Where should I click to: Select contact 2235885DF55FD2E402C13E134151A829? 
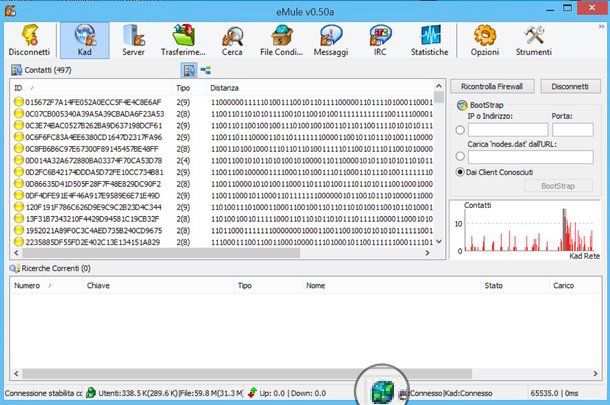(x=223, y=242)
